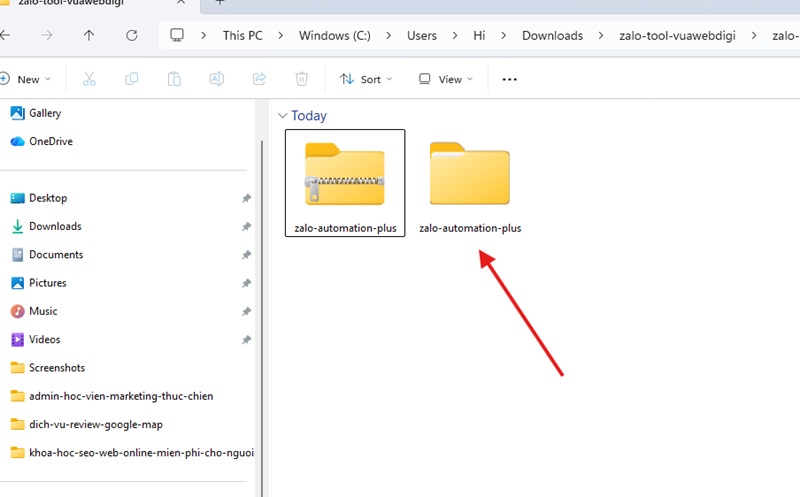Viewport: 800px width, 497px height.
Task: Unpin Music using its pin icon
Action: (246, 311)
